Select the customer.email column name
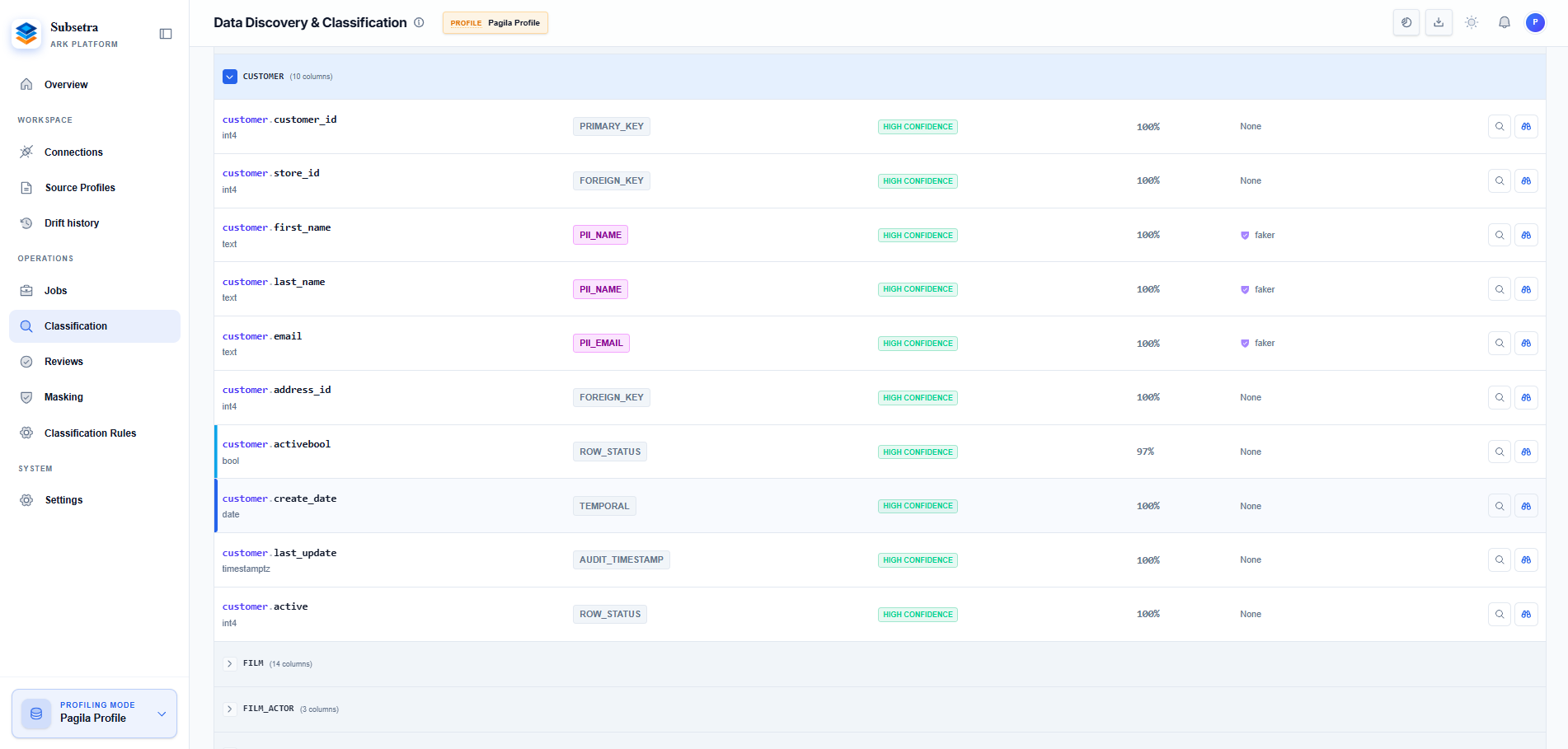1568x749 pixels. [x=262, y=336]
